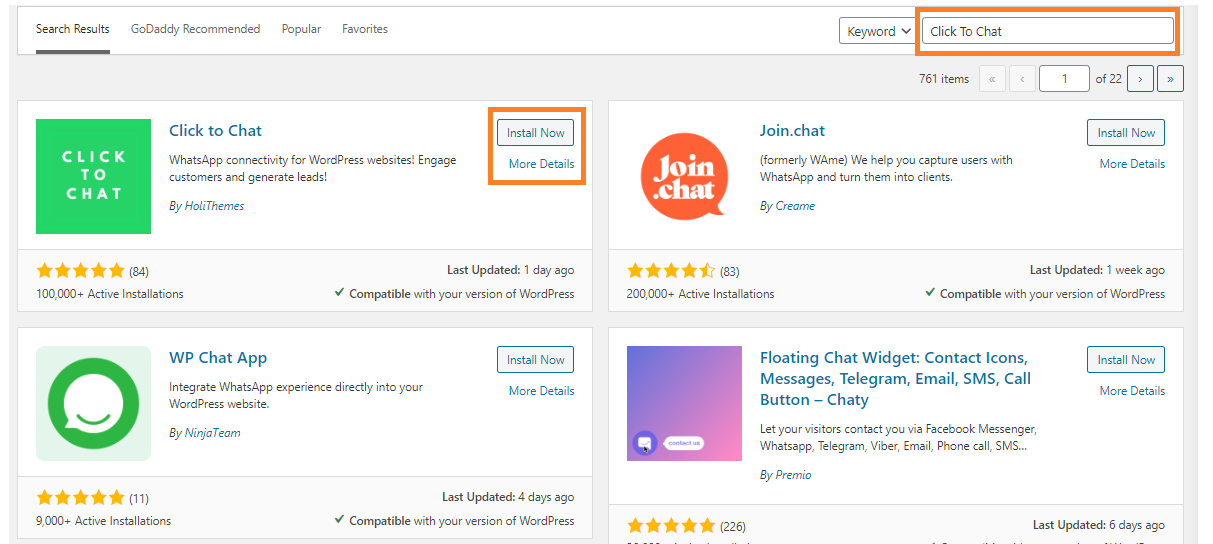This screenshot has width=1213, height=544.
Task: Select the "761 items" count text
Action: tap(944, 79)
